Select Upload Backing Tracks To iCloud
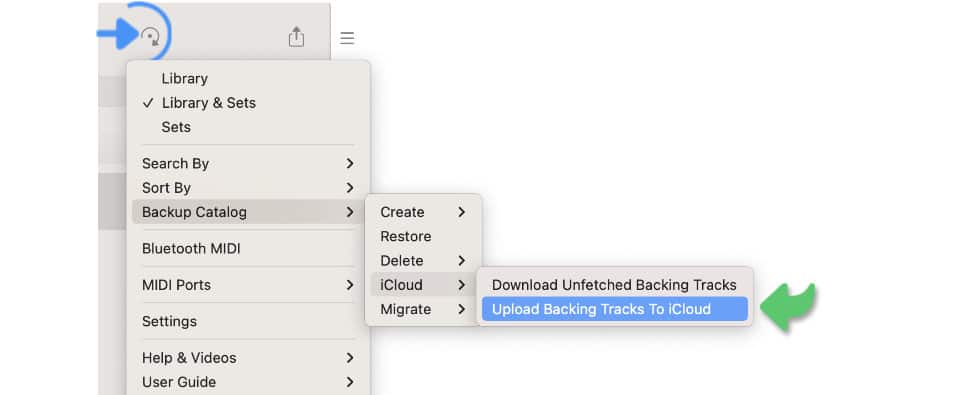The width and height of the screenshot is (963, 395). click(614, 309)
